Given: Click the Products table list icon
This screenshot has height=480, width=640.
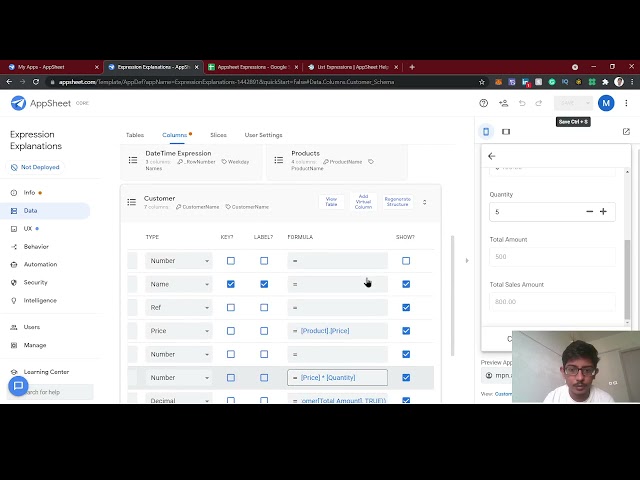Looking at the screenshot, I should (x=279, y=160).
